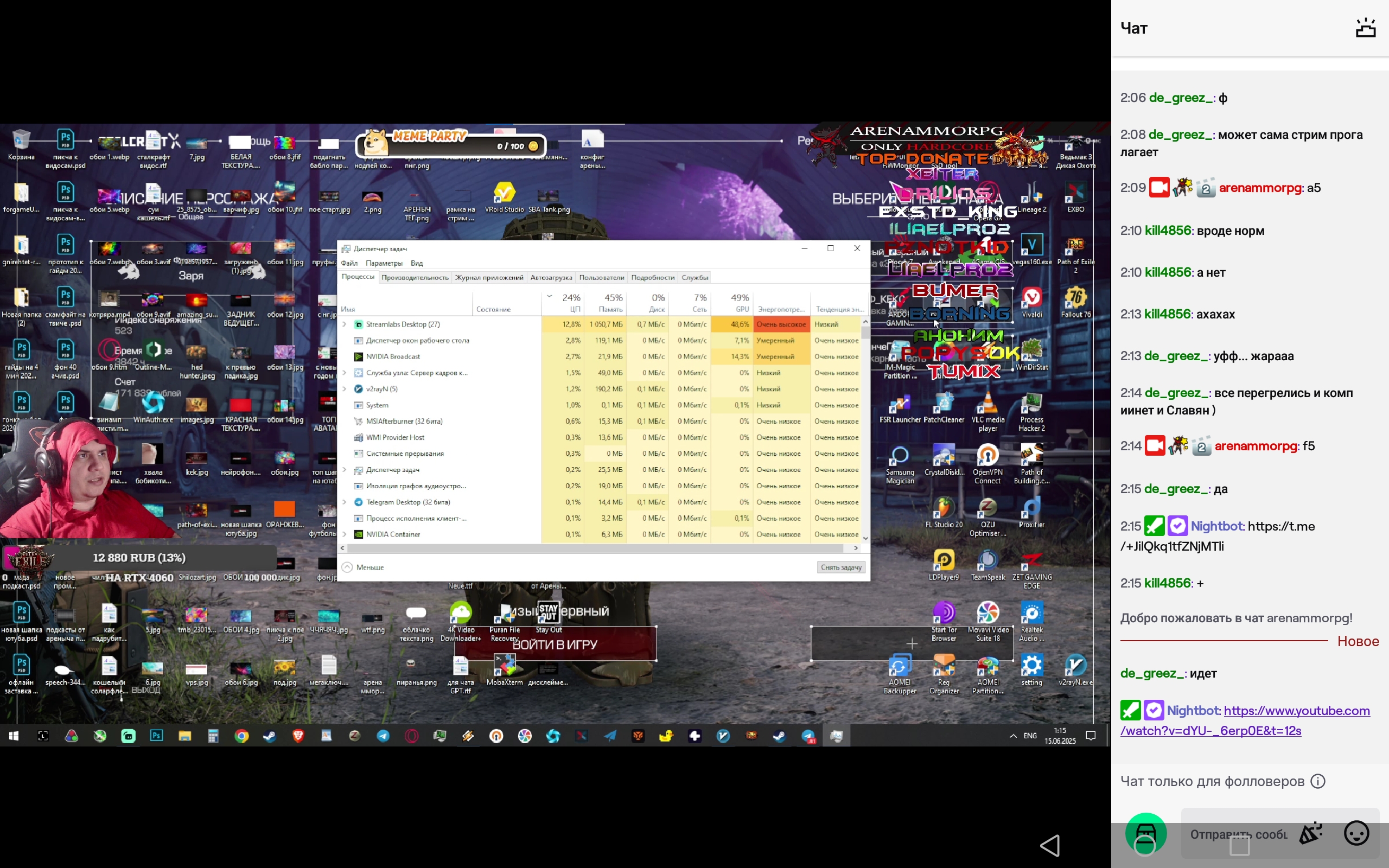Viewport: 1389px width, 868px height.
Task: Open Movavi Video Suite 18 shortcut
Action: [988, 621]
